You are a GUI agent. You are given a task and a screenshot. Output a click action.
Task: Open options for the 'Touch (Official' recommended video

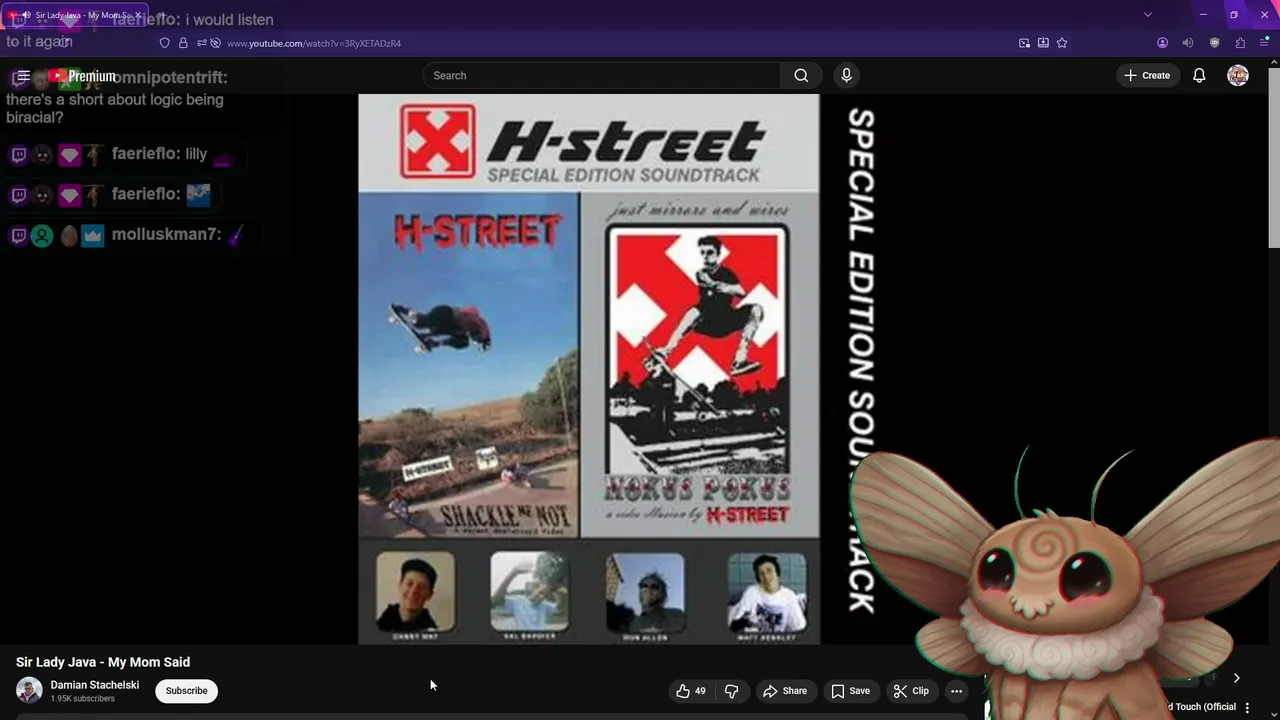click(1247, 708)
